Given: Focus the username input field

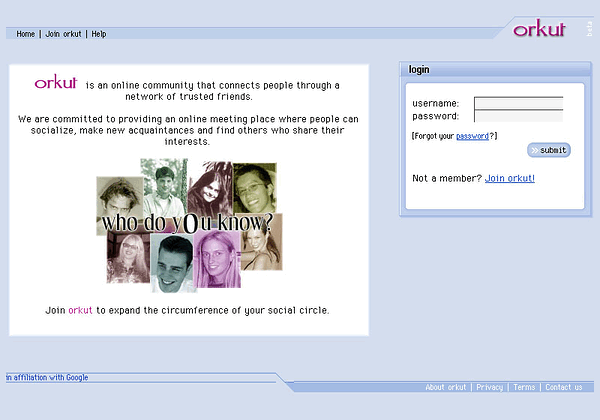Looking at the screenshot, I should 518,103.
